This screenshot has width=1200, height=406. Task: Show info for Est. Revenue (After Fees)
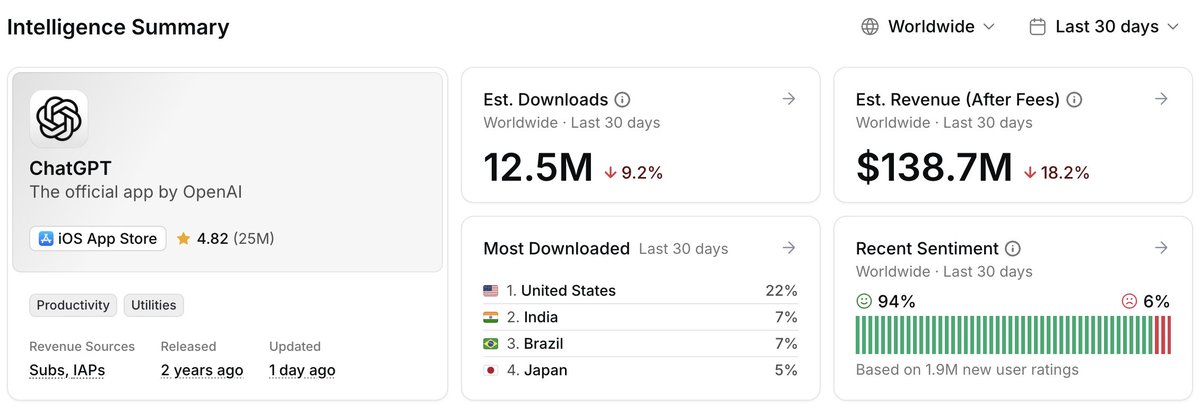[x=1075, y=100]
